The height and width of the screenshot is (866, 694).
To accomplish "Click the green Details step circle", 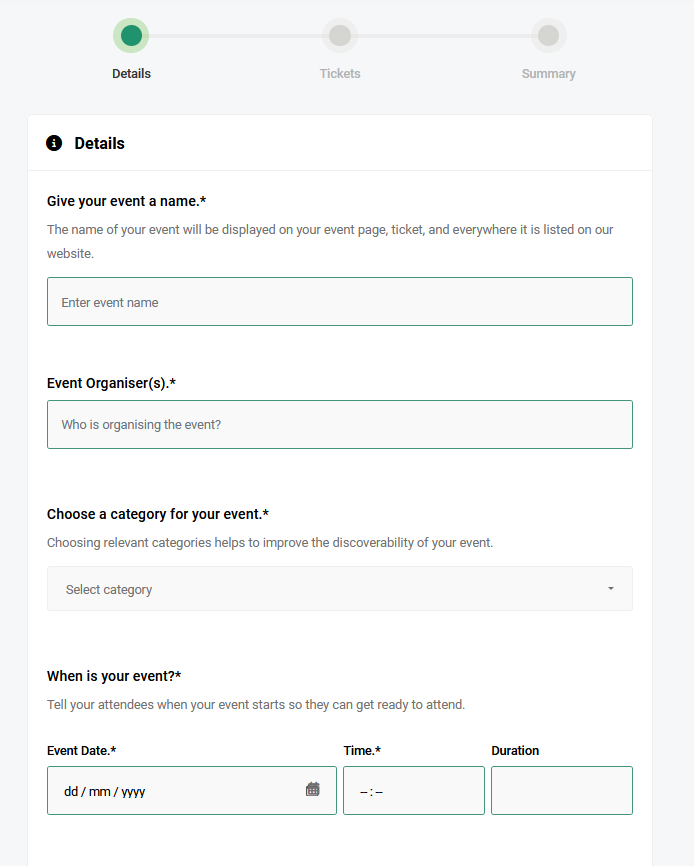I will pos(131,34).
